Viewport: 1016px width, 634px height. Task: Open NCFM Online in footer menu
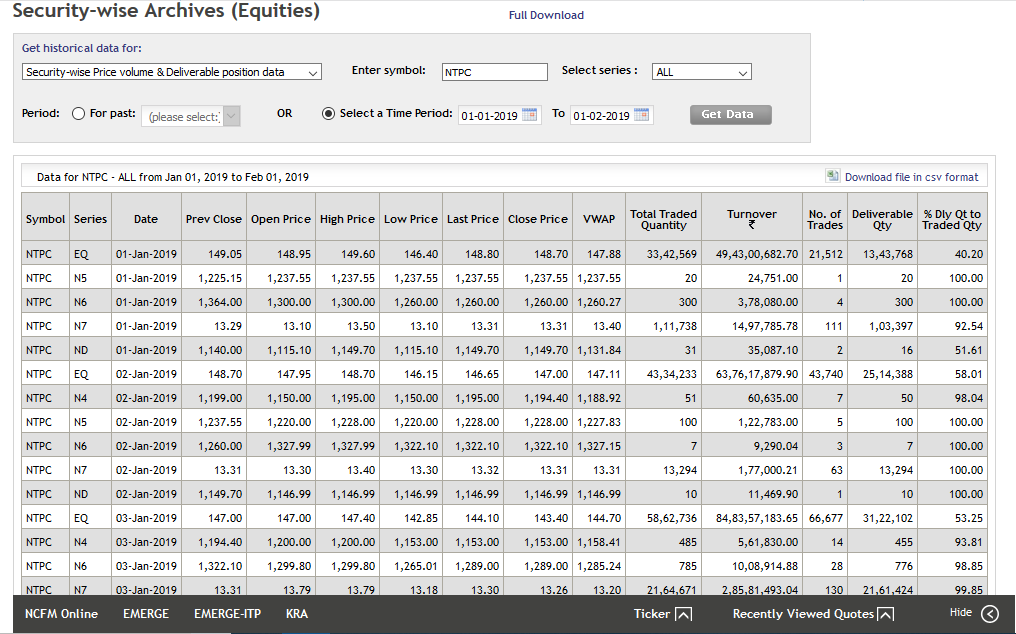[x=62, y=614]
